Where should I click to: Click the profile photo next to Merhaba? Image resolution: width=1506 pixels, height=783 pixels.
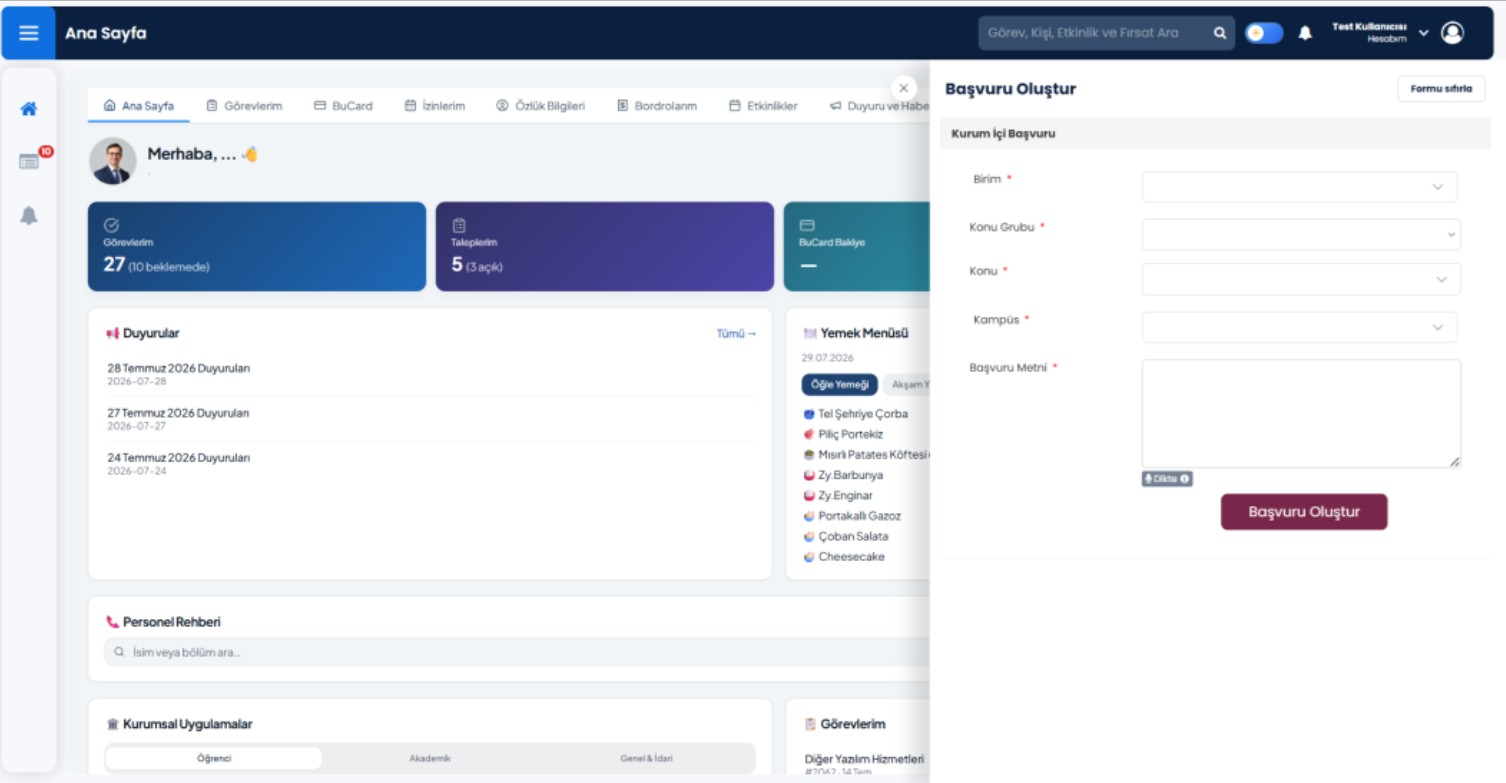pyautogui.click(x=112, y=161)
